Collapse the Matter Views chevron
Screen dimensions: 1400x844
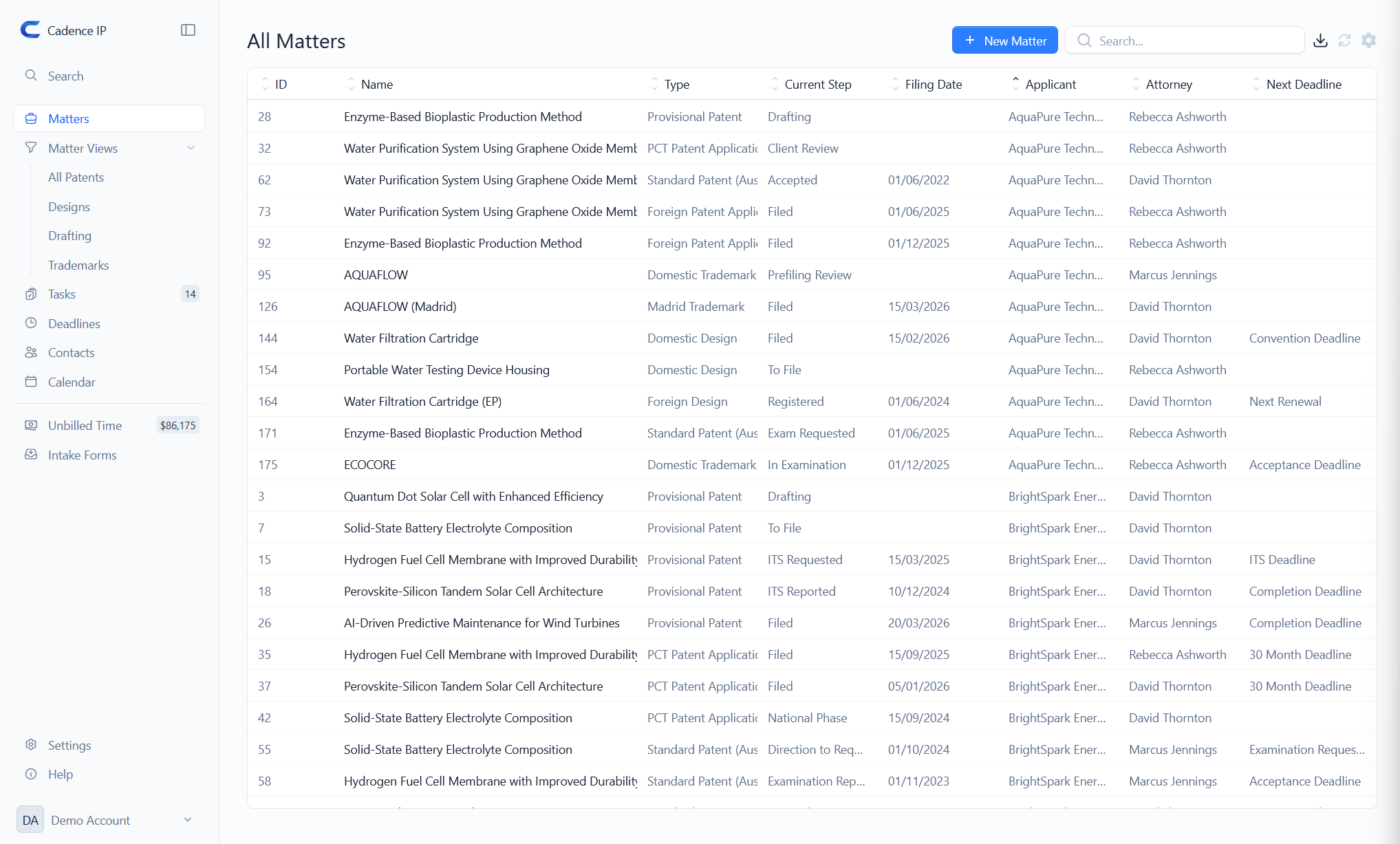pyautogui.click(x=191, y=148)
